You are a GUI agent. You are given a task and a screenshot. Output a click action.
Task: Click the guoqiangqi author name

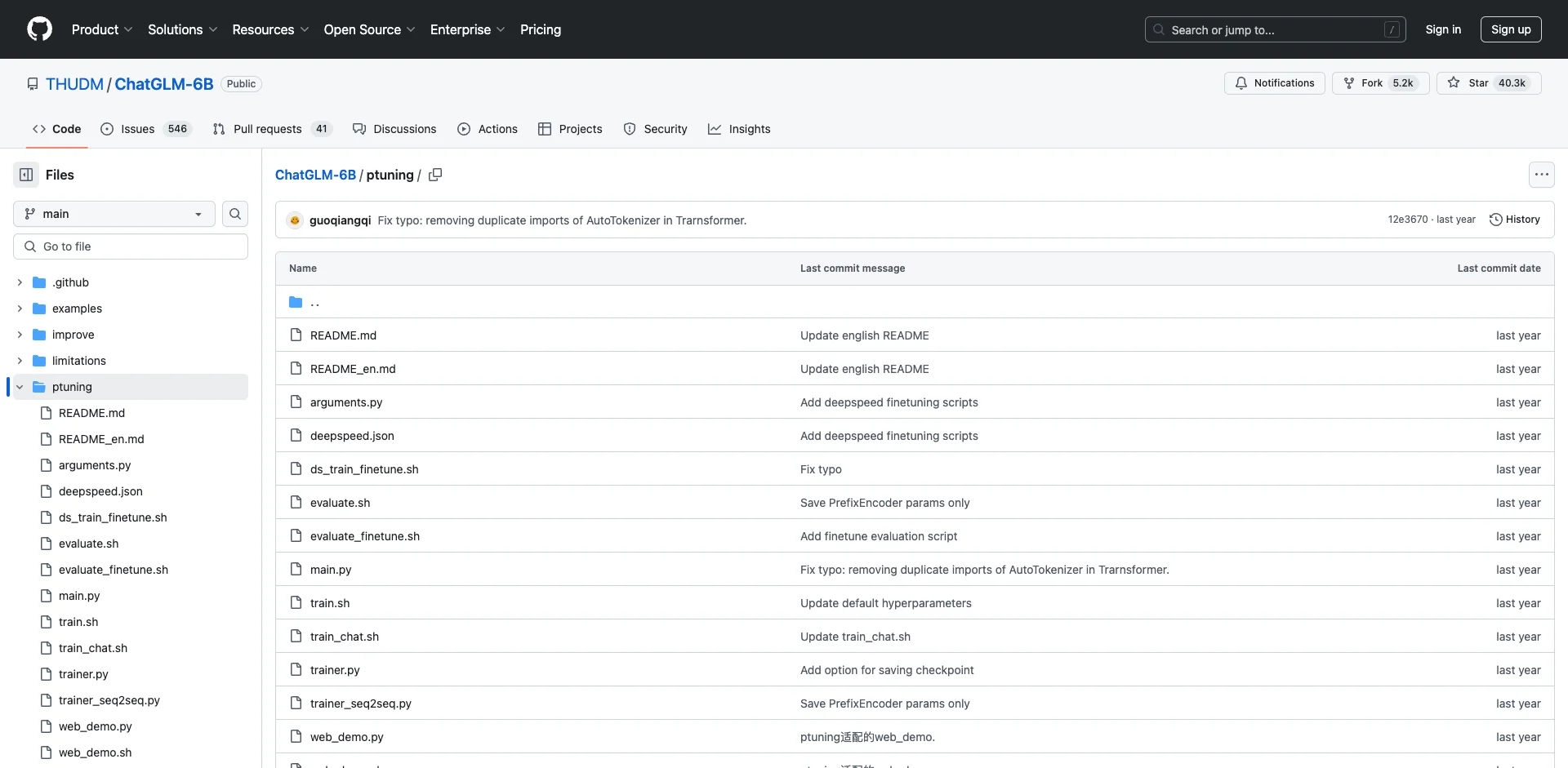pyautogui.click(x=340, y=220)
